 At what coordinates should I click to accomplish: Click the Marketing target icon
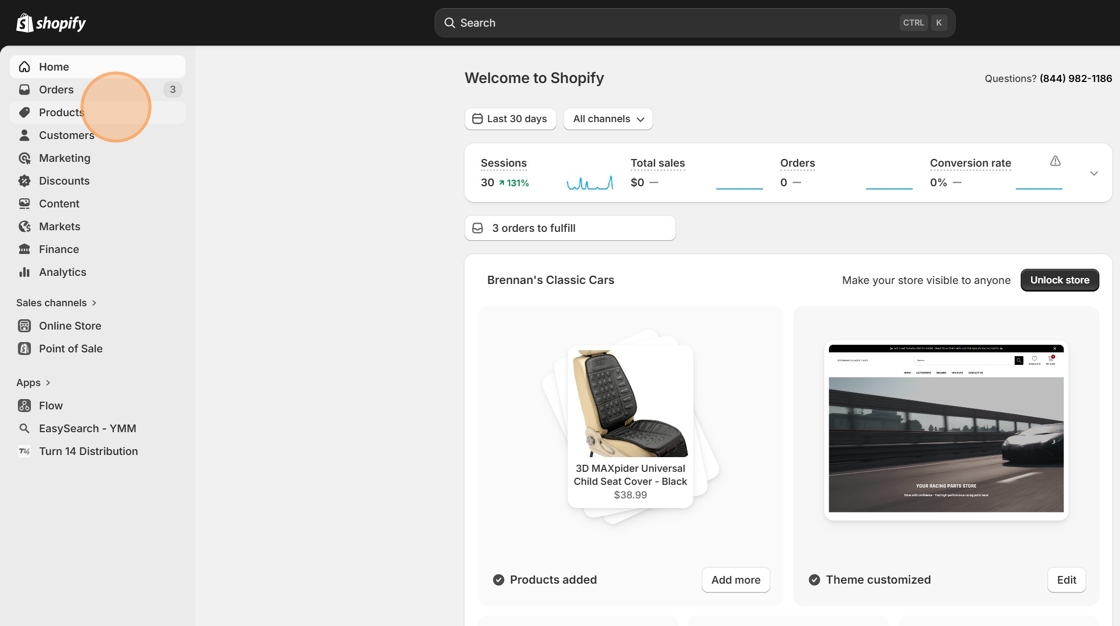point(24,158)
